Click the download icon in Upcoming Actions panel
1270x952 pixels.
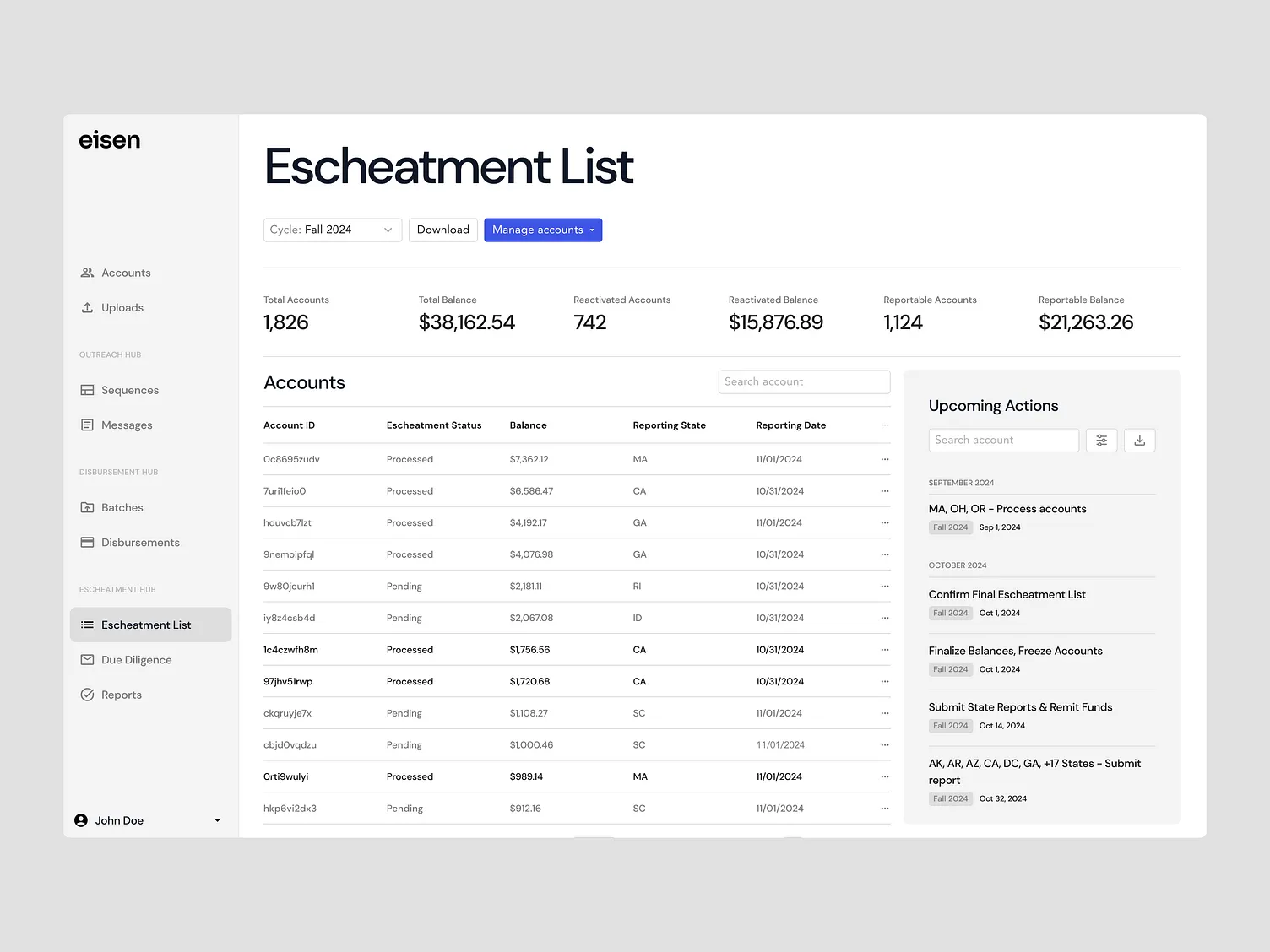click(1139, 440)
